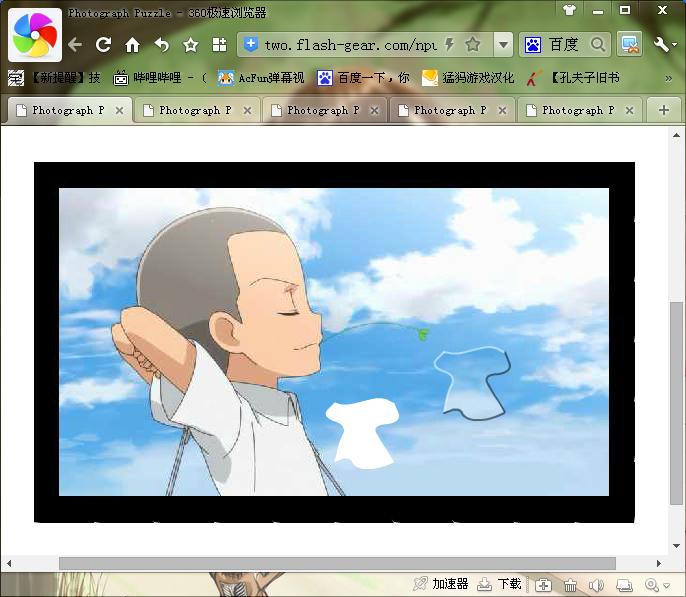
Task: Close the third Photograph P tab
Action: pos(374,111)
